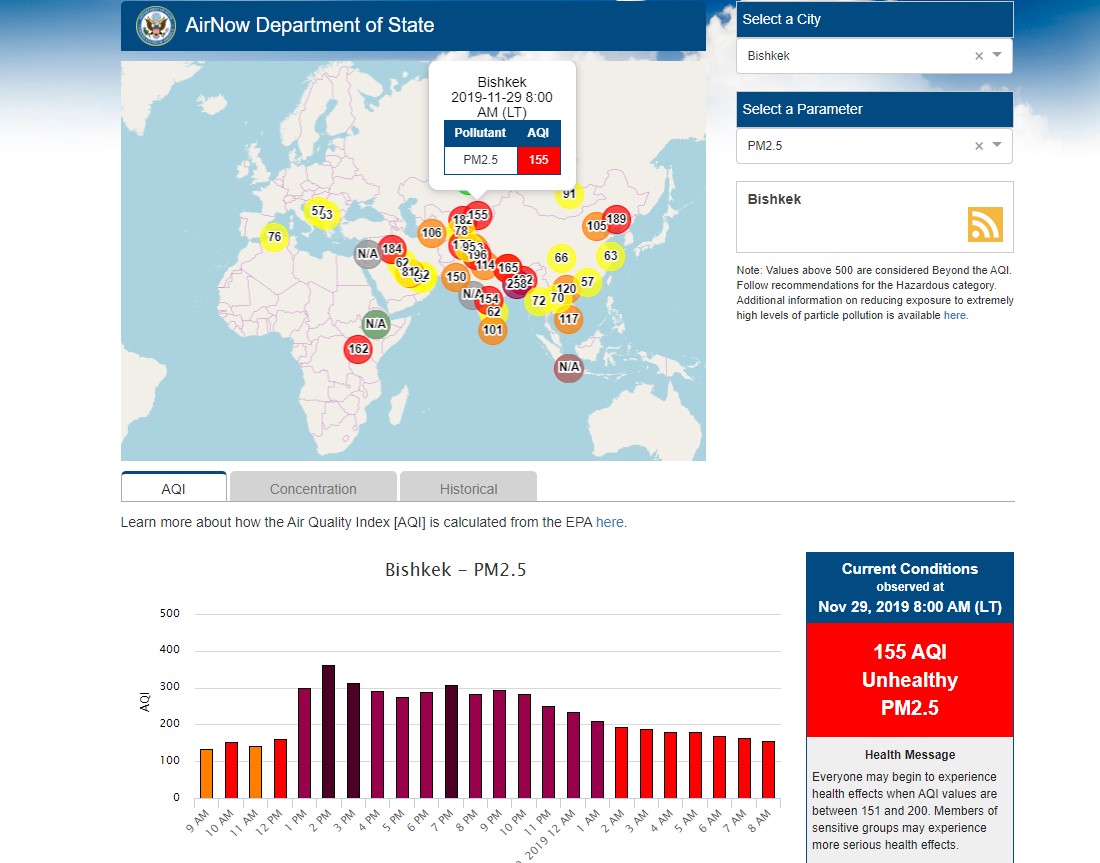Open the Historical tab
1100x863 pixels.
[468, 489]
